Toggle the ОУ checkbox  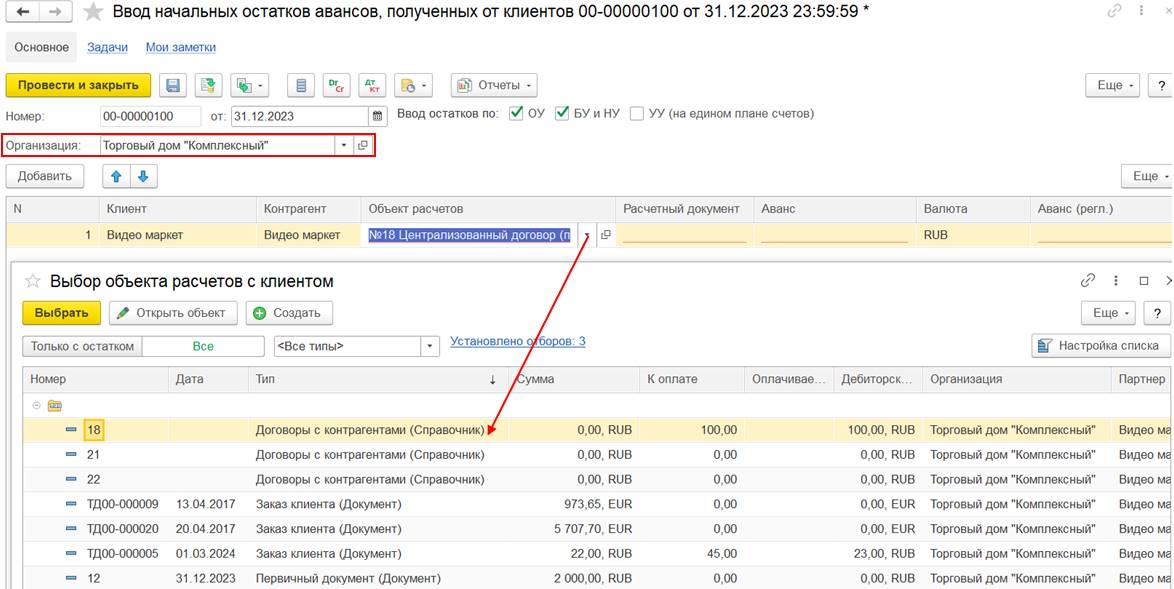(515, 114)
